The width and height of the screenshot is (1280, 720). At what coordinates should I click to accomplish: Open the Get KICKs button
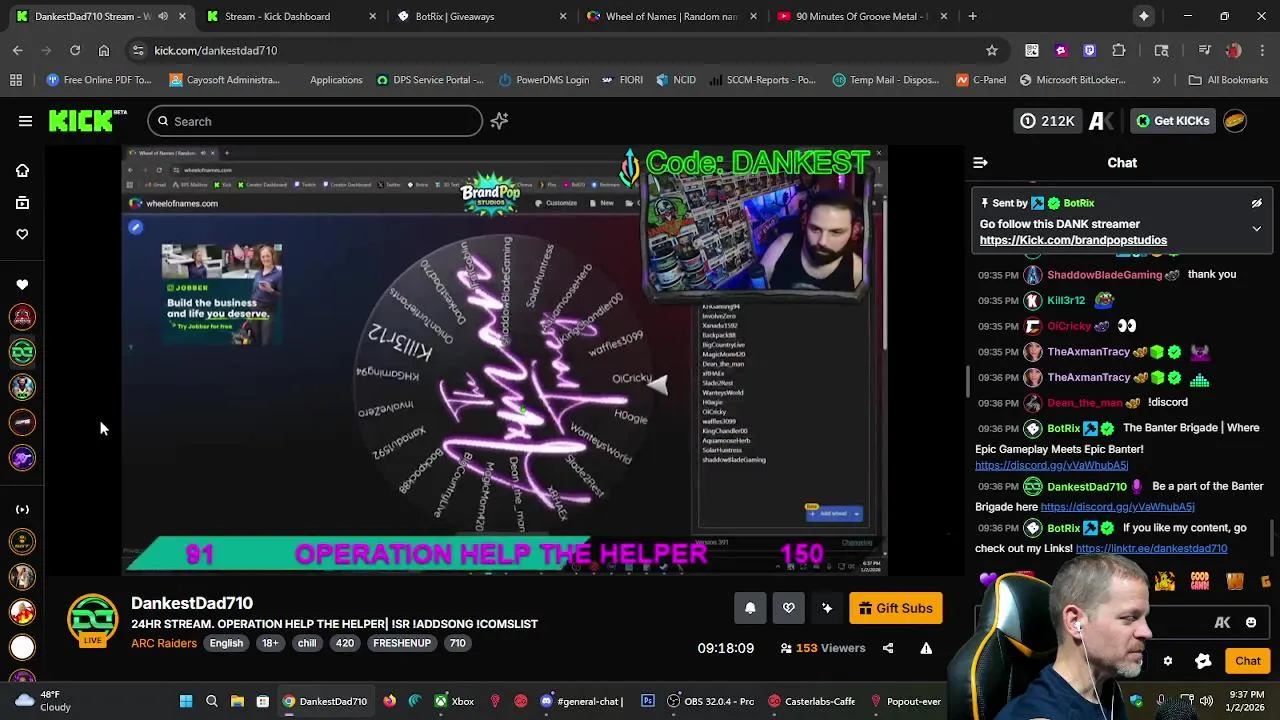click(x=1172, y=121)
